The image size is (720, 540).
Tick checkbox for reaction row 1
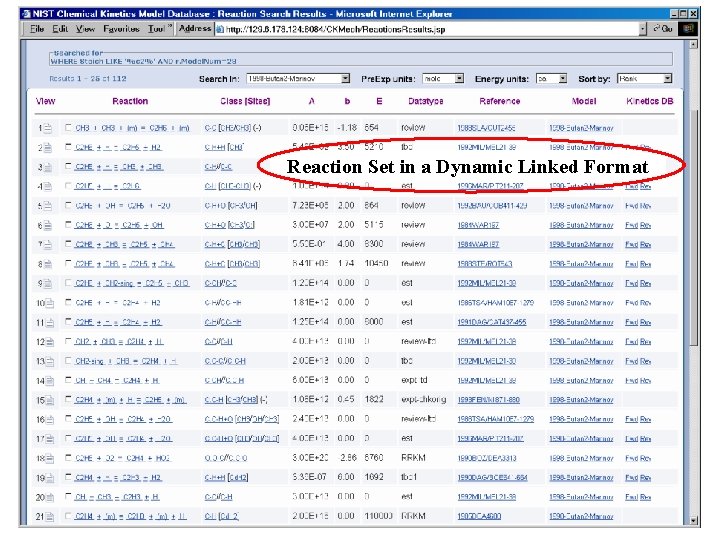click(68, 127)
